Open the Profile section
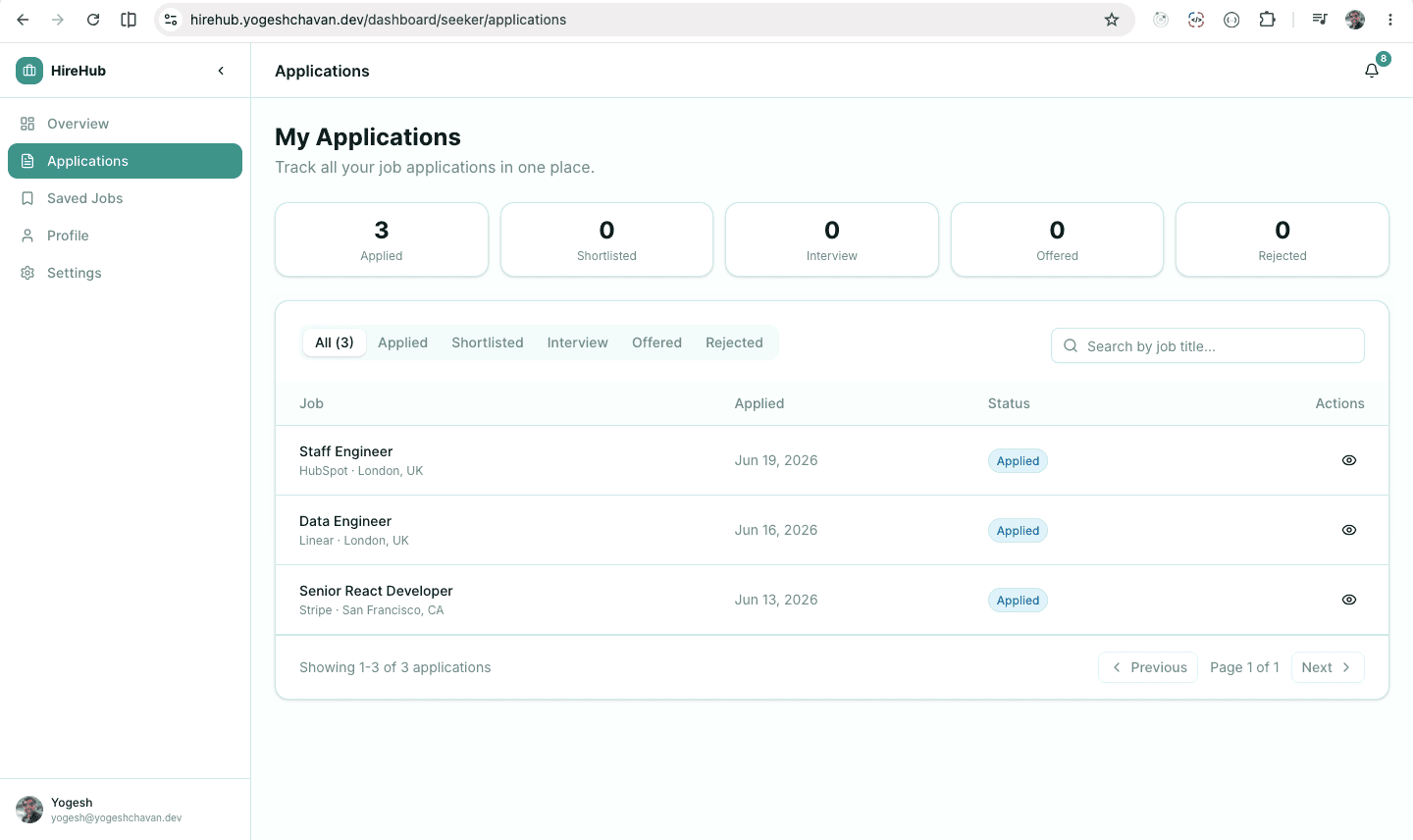1413x840 pixels. click(125, 236)
